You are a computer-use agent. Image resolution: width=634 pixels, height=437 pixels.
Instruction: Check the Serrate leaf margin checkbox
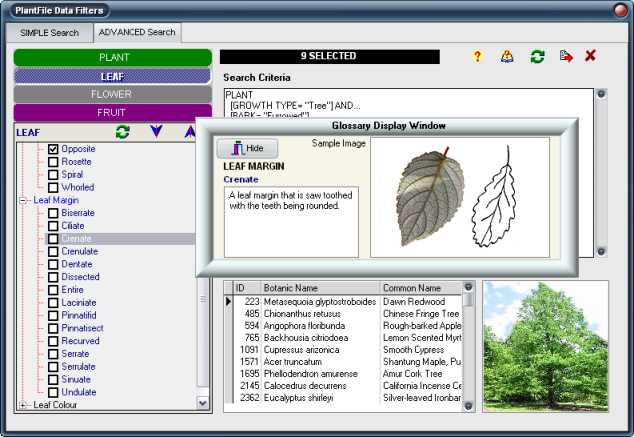point(54,354)
